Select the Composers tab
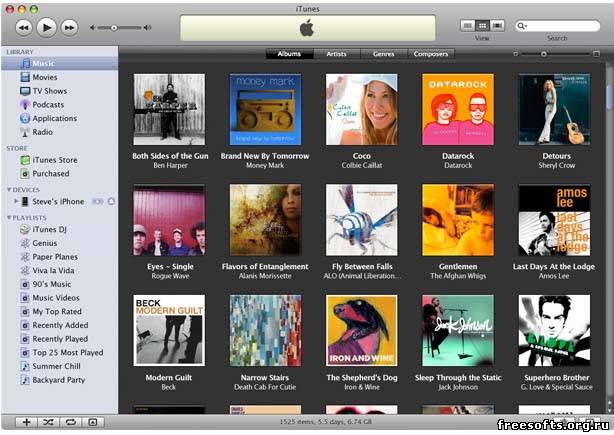This screenshot has width=614, height=435. pyautogui.click(x=431, y=54)
